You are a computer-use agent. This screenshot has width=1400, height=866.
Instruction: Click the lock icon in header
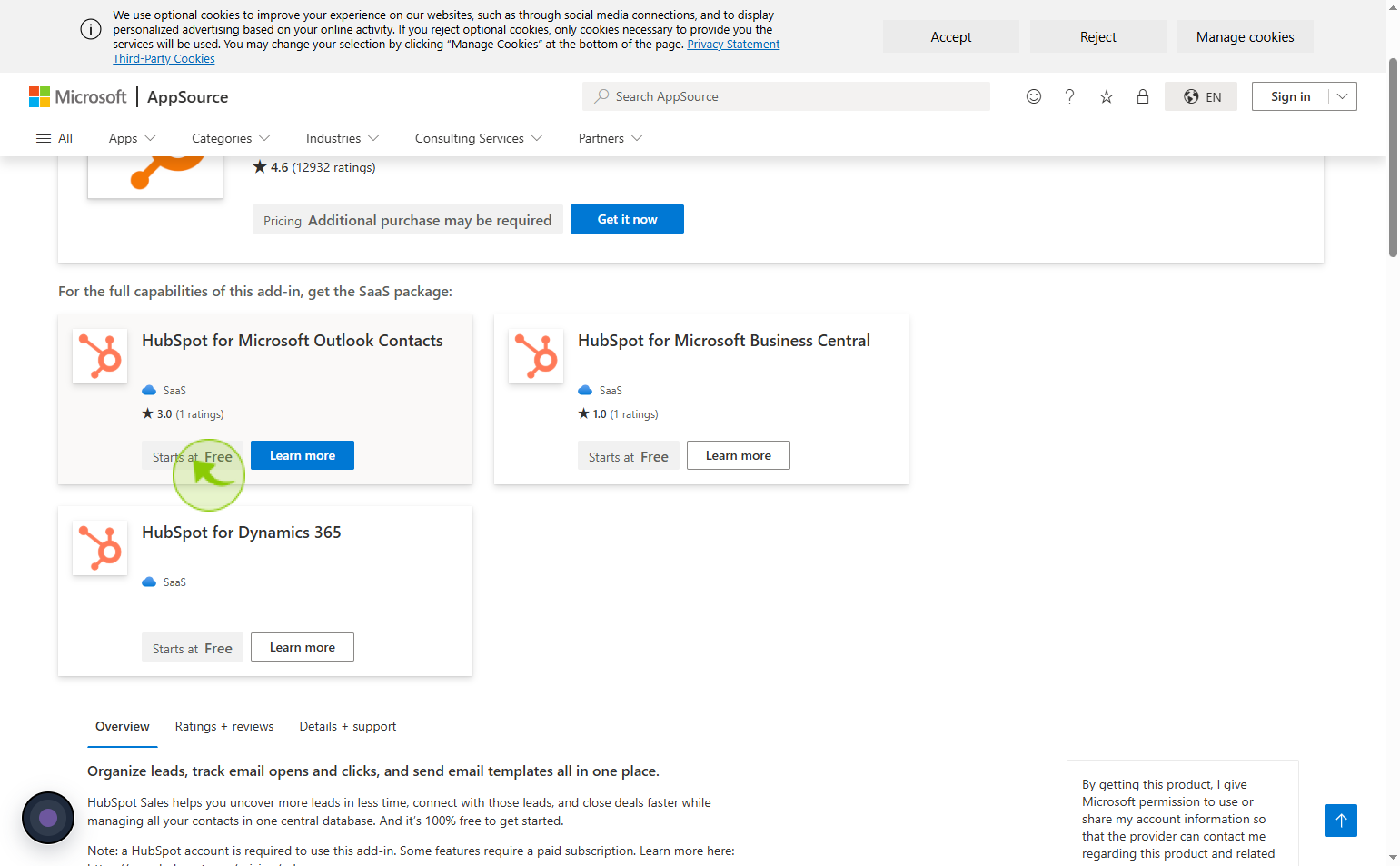(1142, 96)
